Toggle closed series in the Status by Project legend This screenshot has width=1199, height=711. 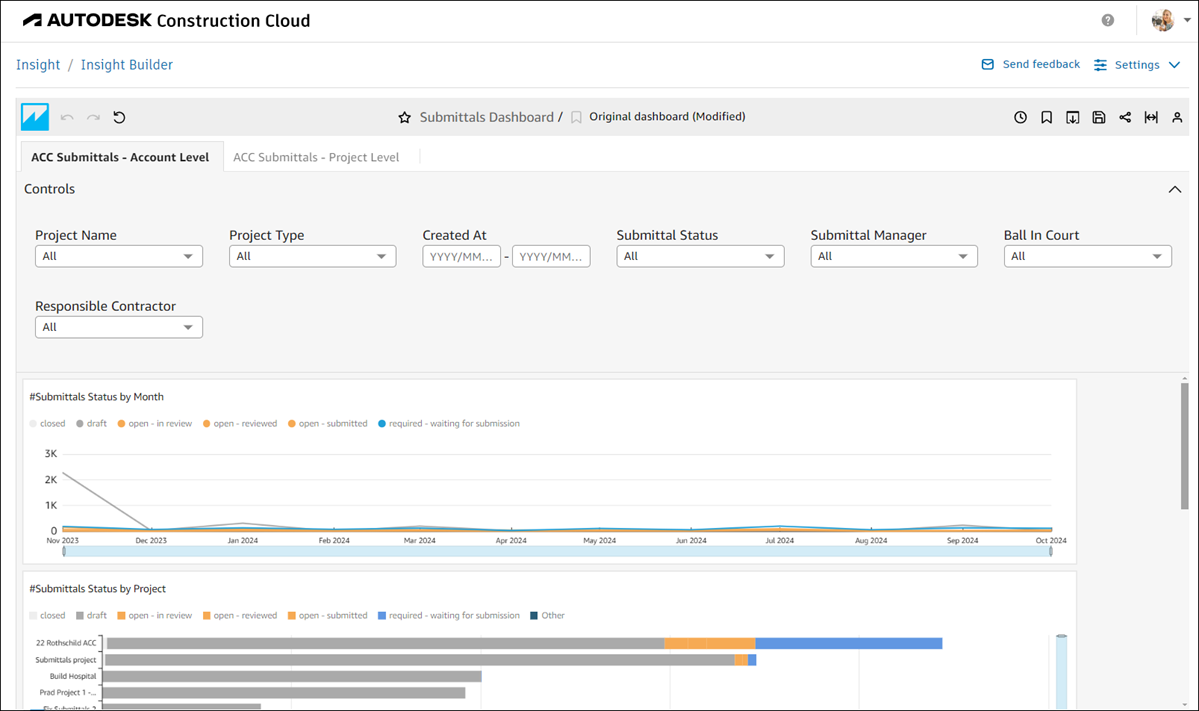pos(47,615)
